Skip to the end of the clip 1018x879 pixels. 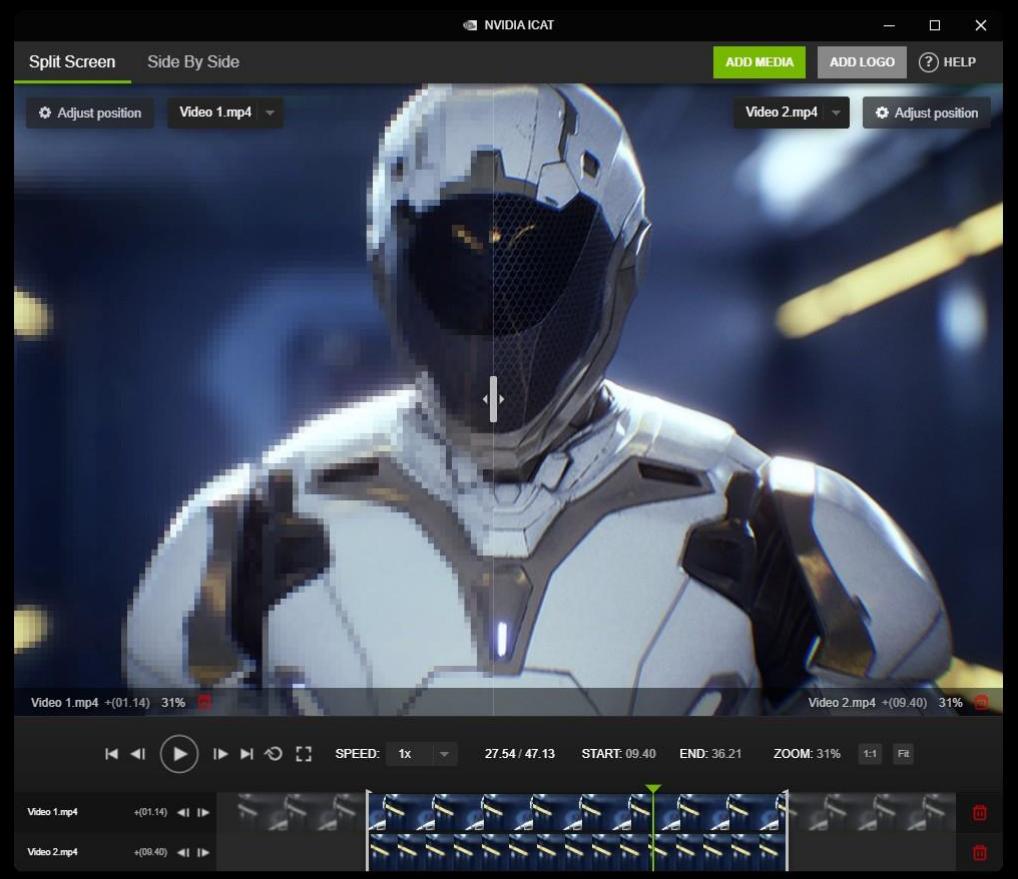click(247, 754)
